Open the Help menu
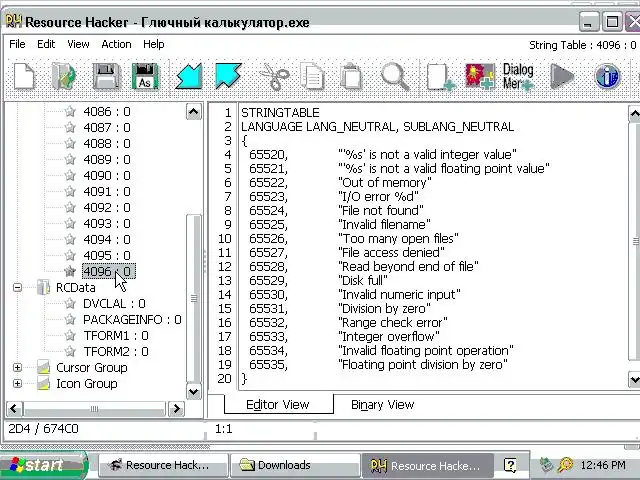 coord(153,44)
